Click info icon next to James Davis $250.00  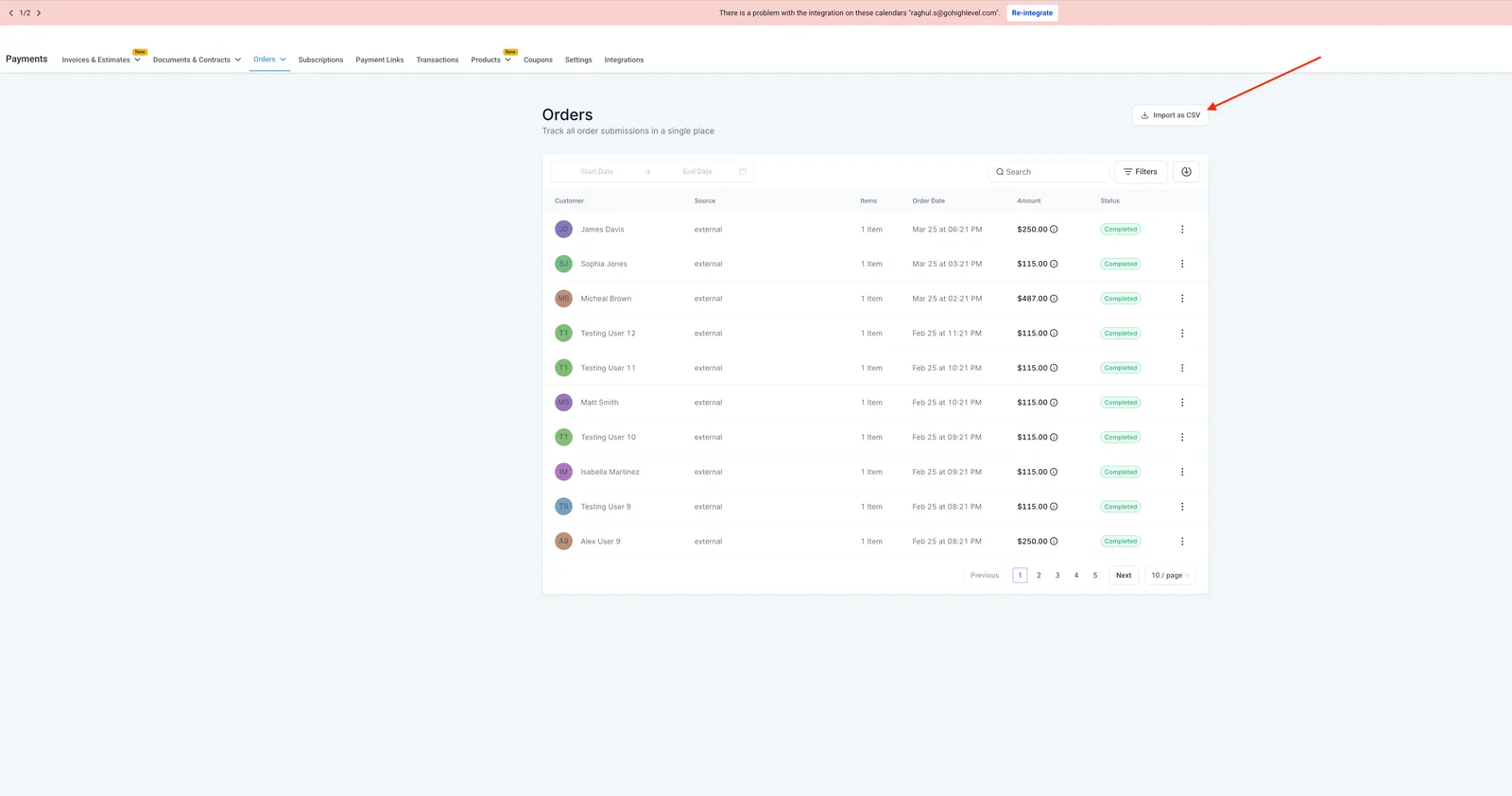pyautogui.click(x=1054, y=229)
